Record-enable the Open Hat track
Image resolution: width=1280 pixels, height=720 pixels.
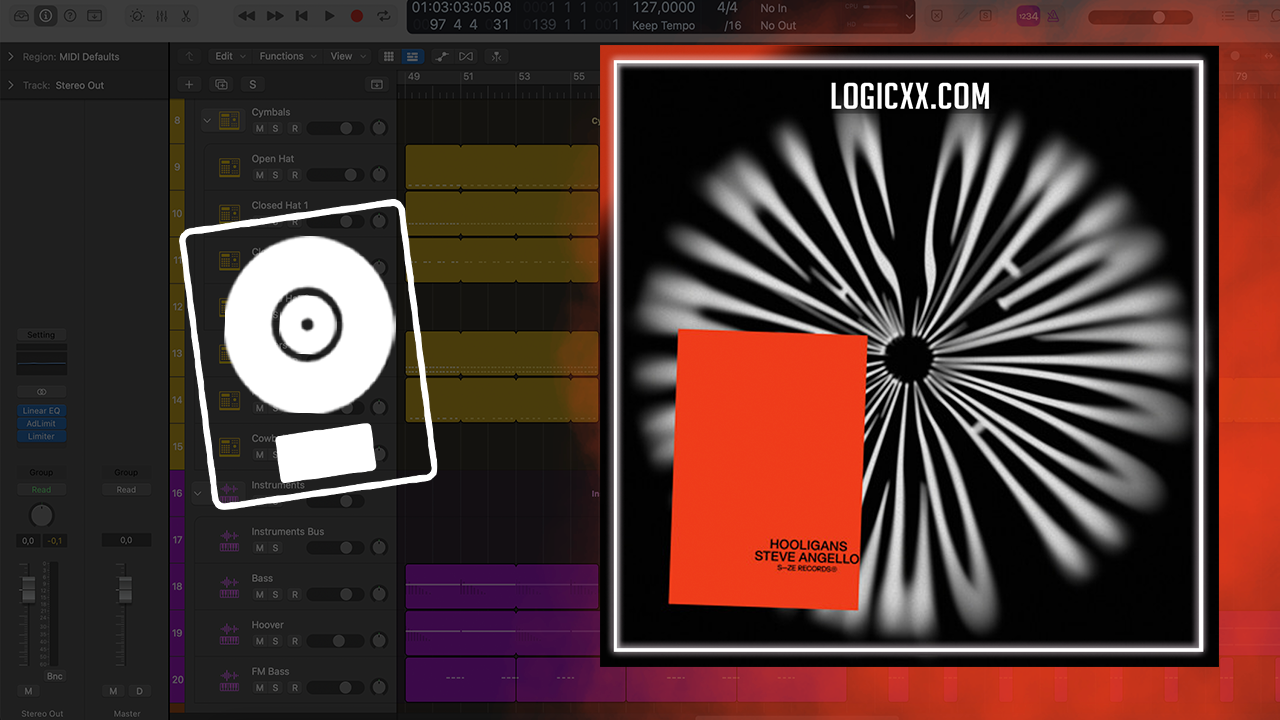tap(294, 175)
